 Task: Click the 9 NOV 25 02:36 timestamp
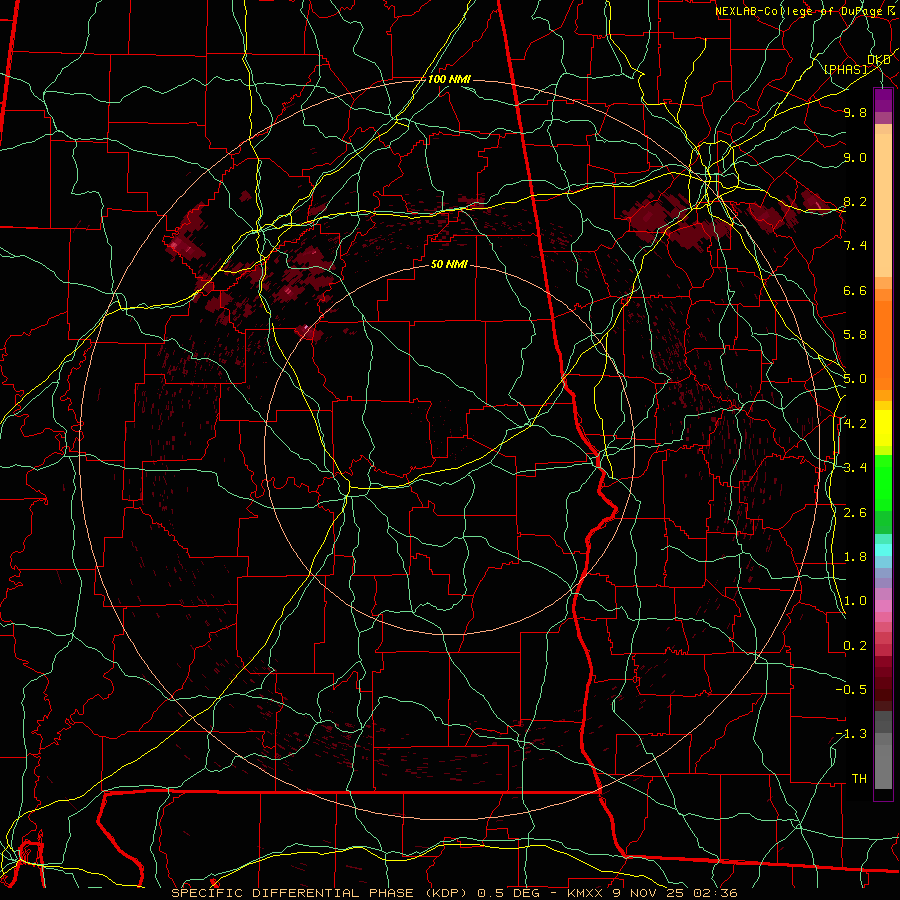(x=673, y=893)
